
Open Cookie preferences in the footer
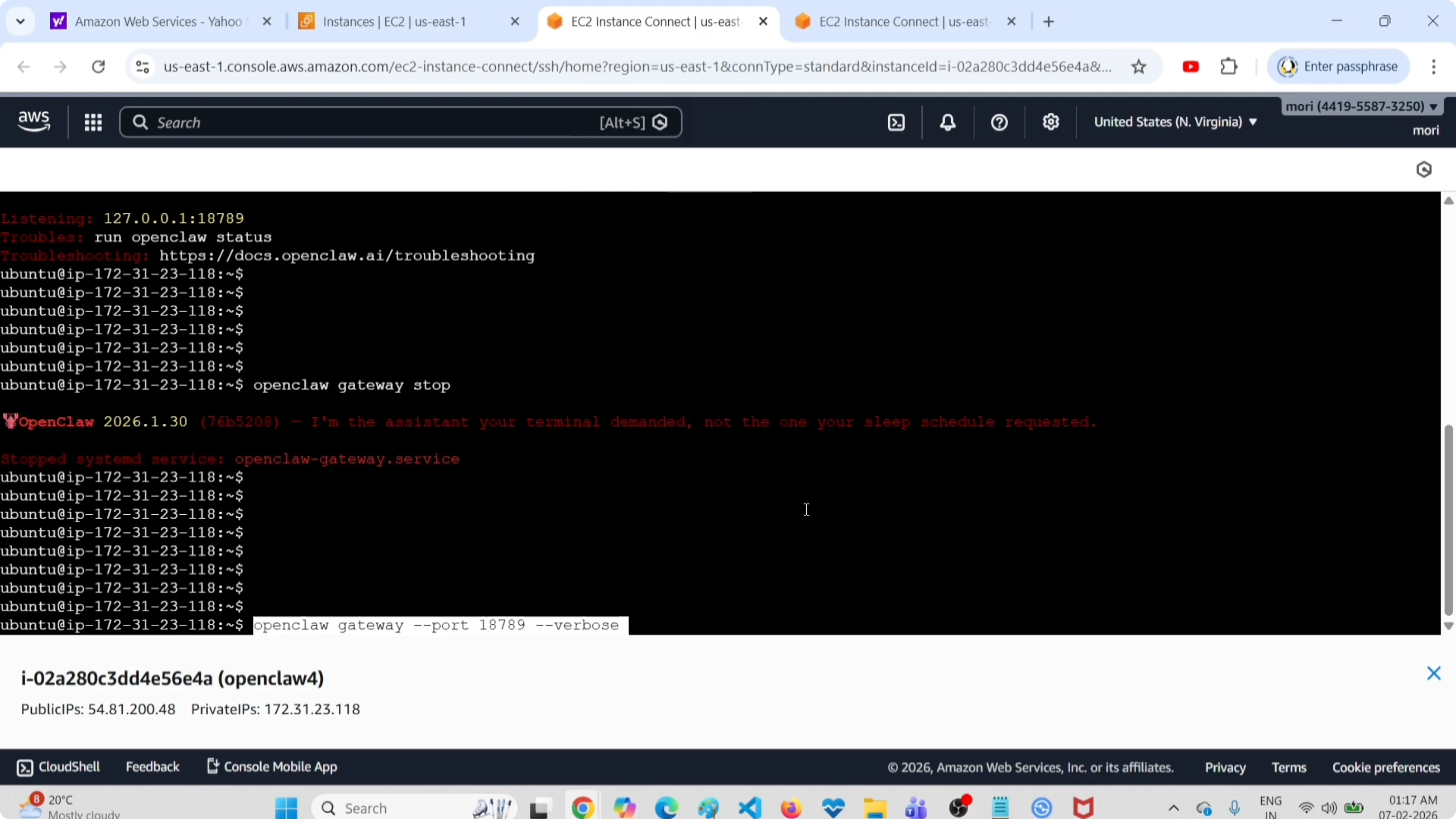click(1385, 768)
